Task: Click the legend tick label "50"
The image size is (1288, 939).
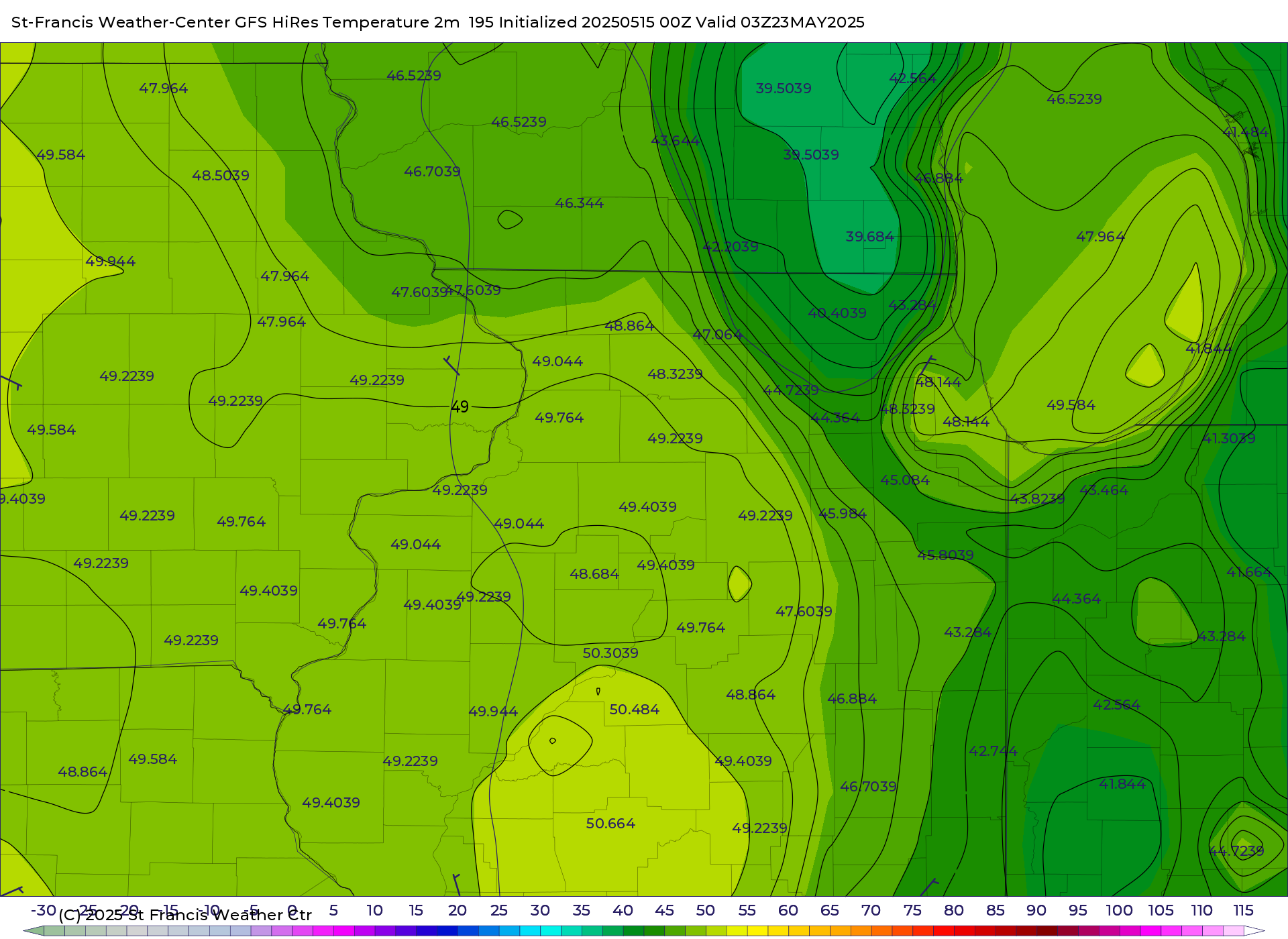Action: [705, 910]
